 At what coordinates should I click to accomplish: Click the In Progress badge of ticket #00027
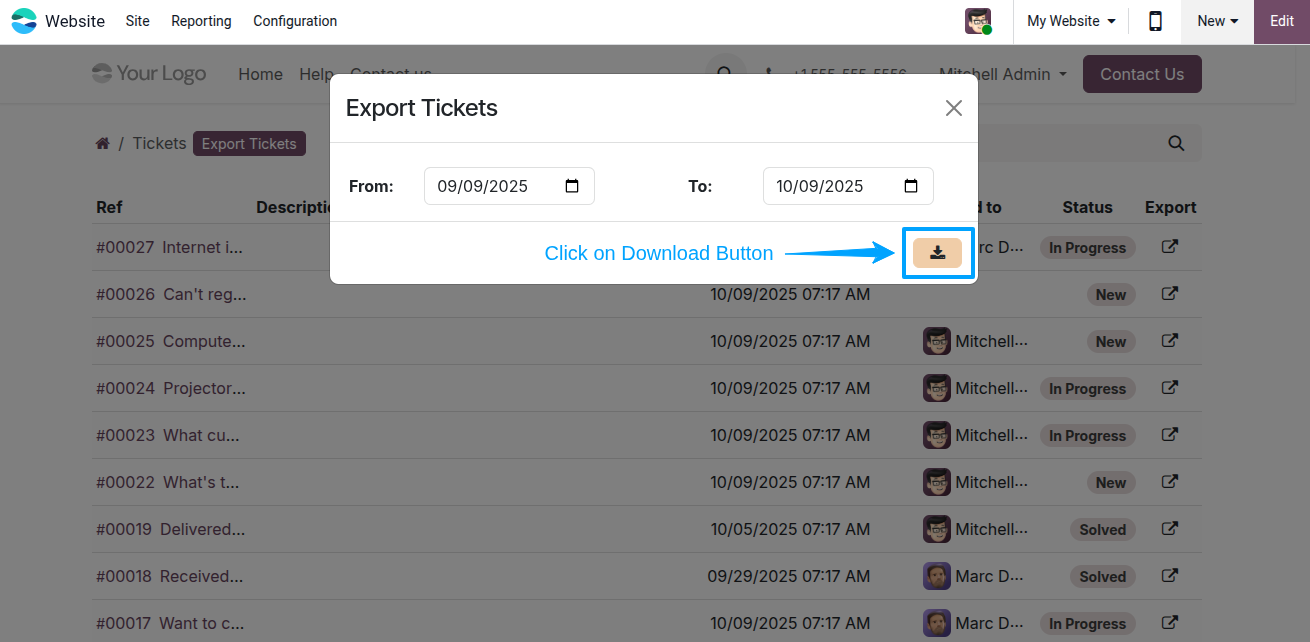coord(1087,248)
